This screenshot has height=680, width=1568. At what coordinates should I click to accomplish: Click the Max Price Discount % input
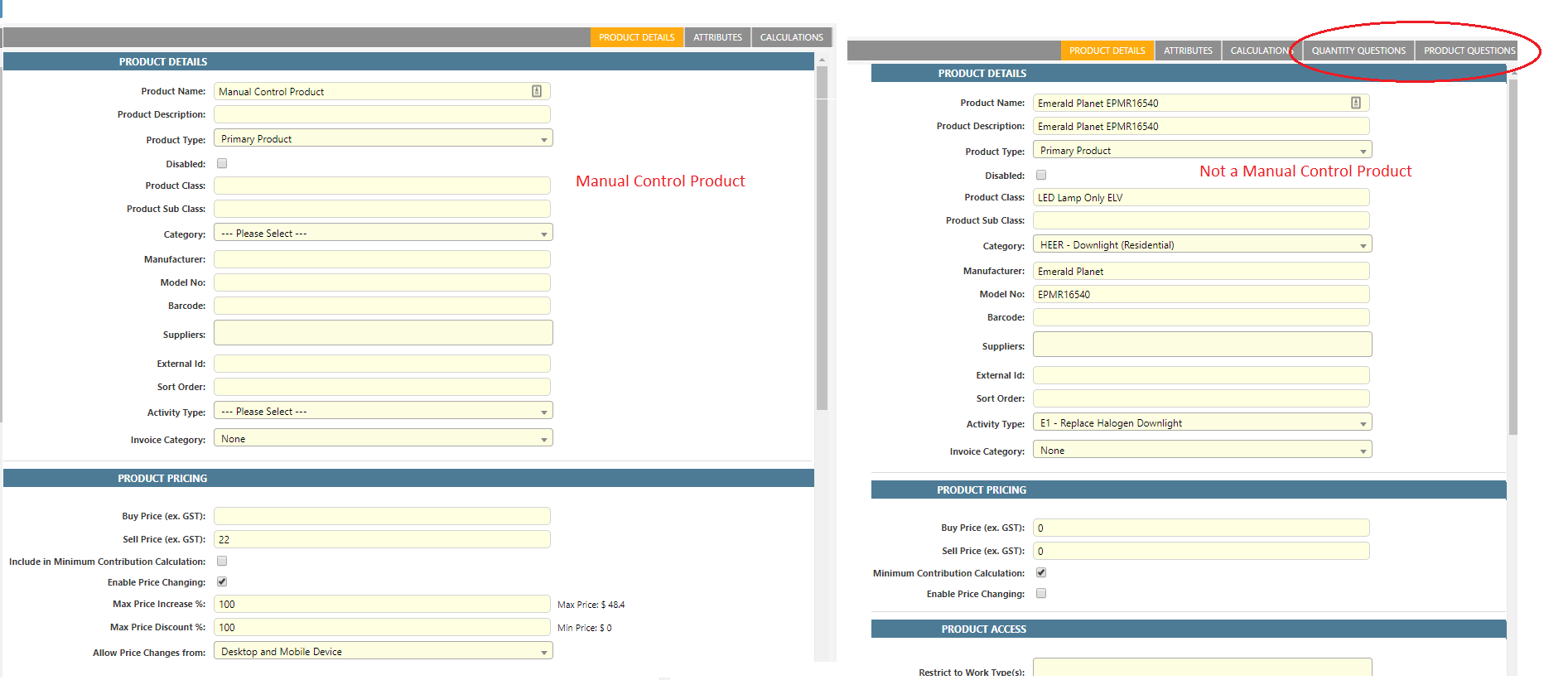[382, 627]
